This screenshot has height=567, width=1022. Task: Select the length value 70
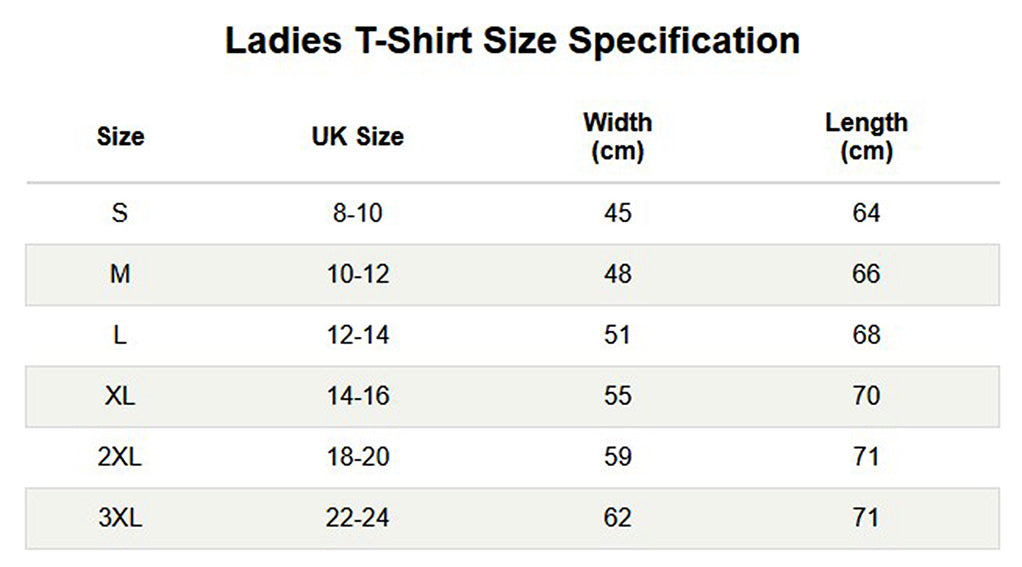[866, 396]
